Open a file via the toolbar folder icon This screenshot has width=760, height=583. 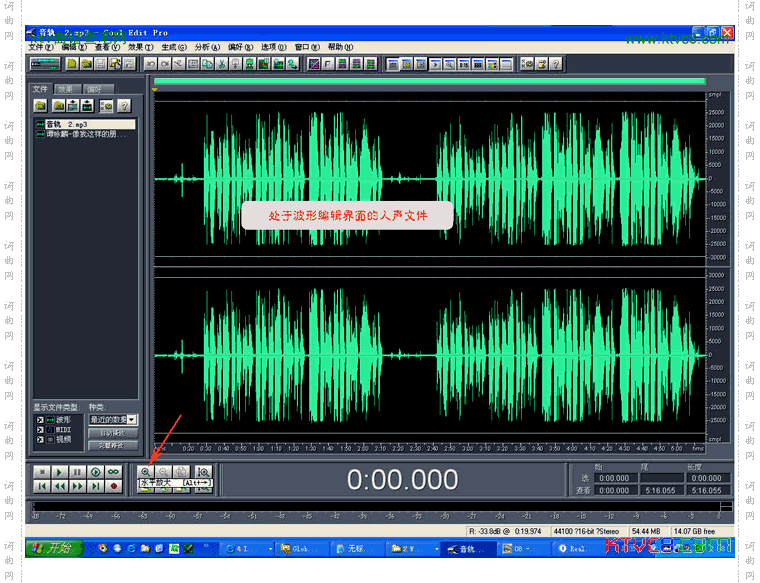pyautogui.click(x=87, y=64)
